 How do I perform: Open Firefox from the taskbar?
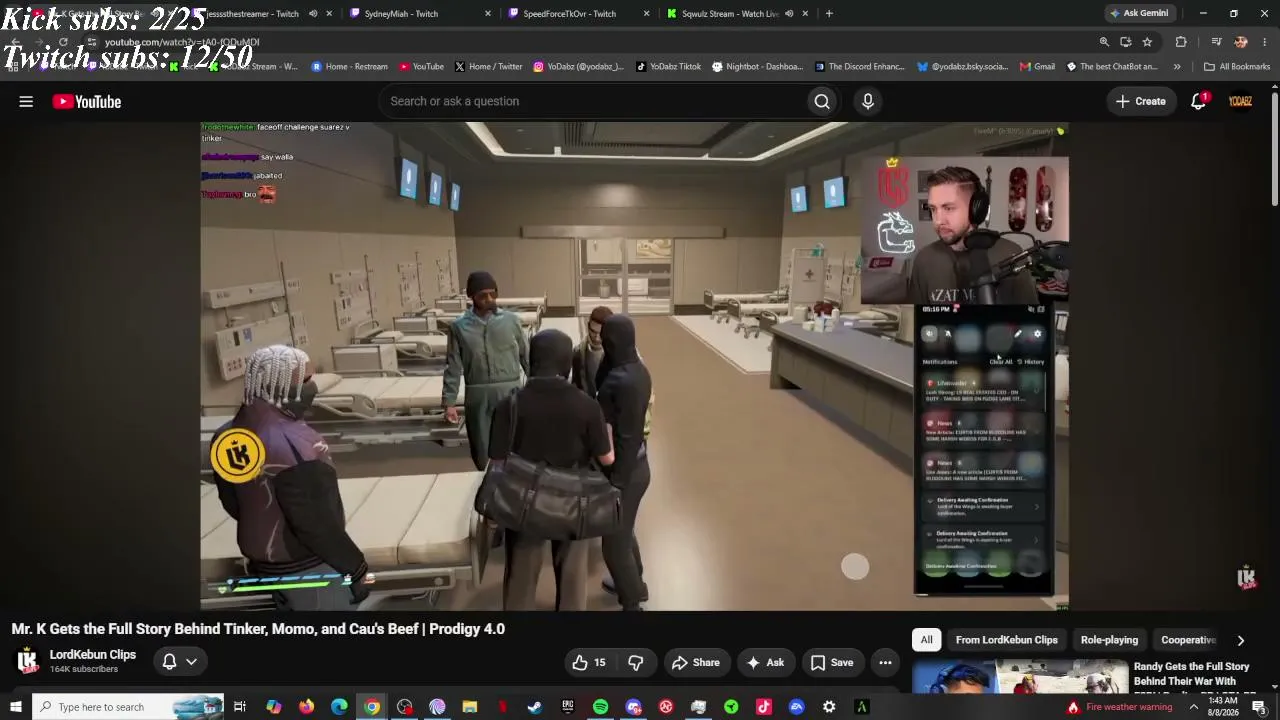306,707
